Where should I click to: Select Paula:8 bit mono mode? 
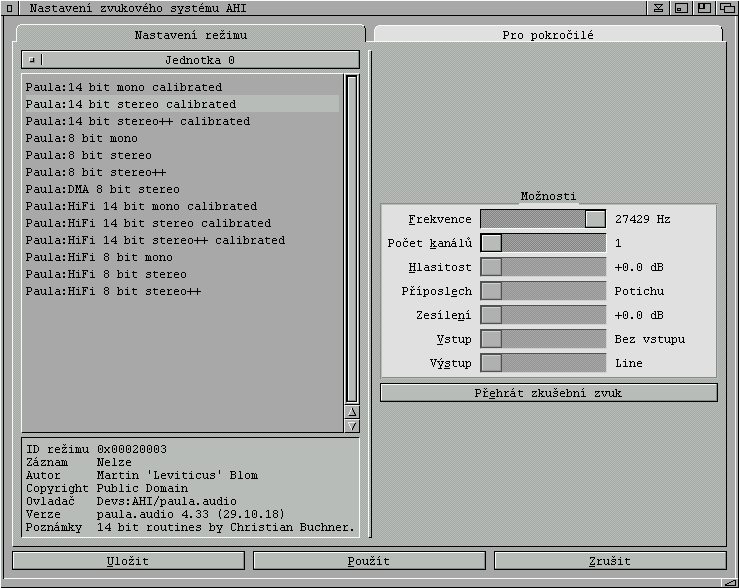point(82,138)
